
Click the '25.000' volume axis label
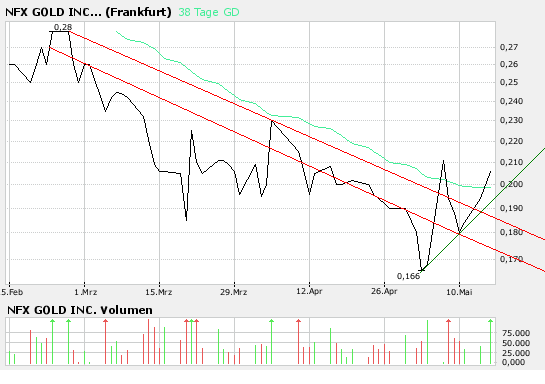tap(516, 353)
